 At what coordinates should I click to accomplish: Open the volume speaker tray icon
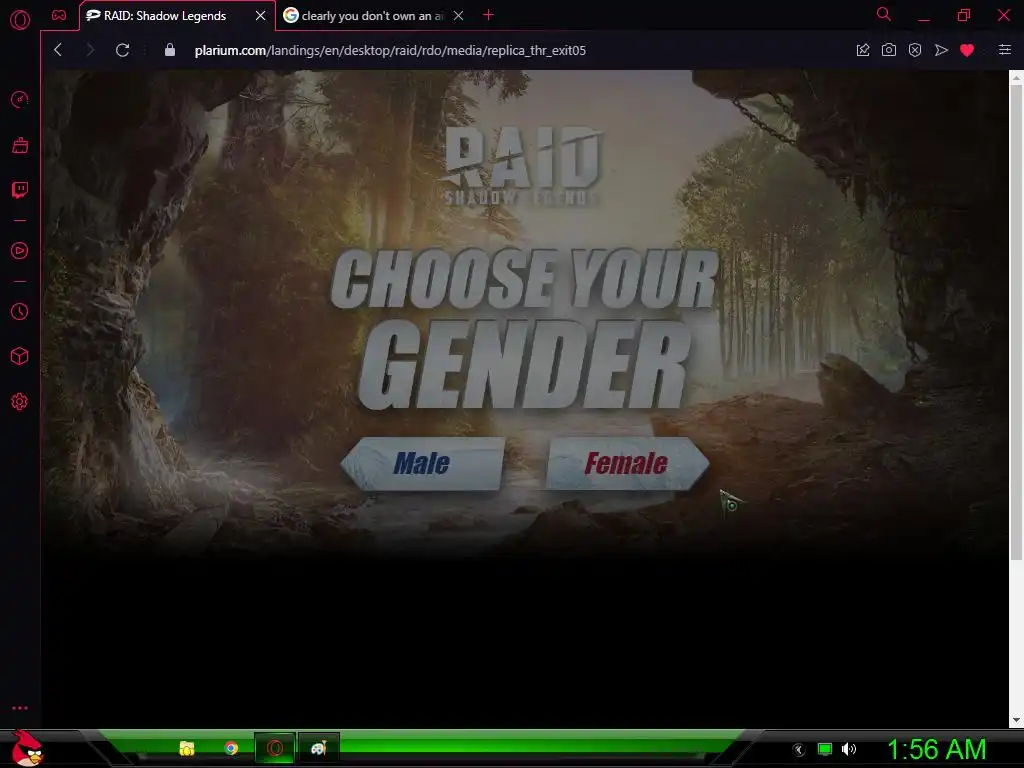pyautogui.click(x=849, y=749)
